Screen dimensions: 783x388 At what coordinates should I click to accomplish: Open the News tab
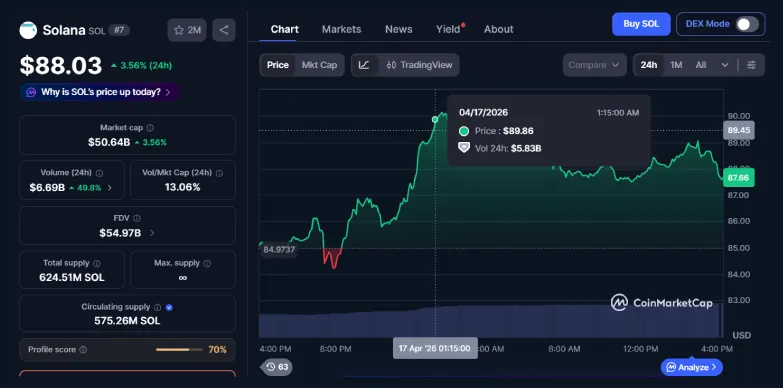[x=398, y=29]
